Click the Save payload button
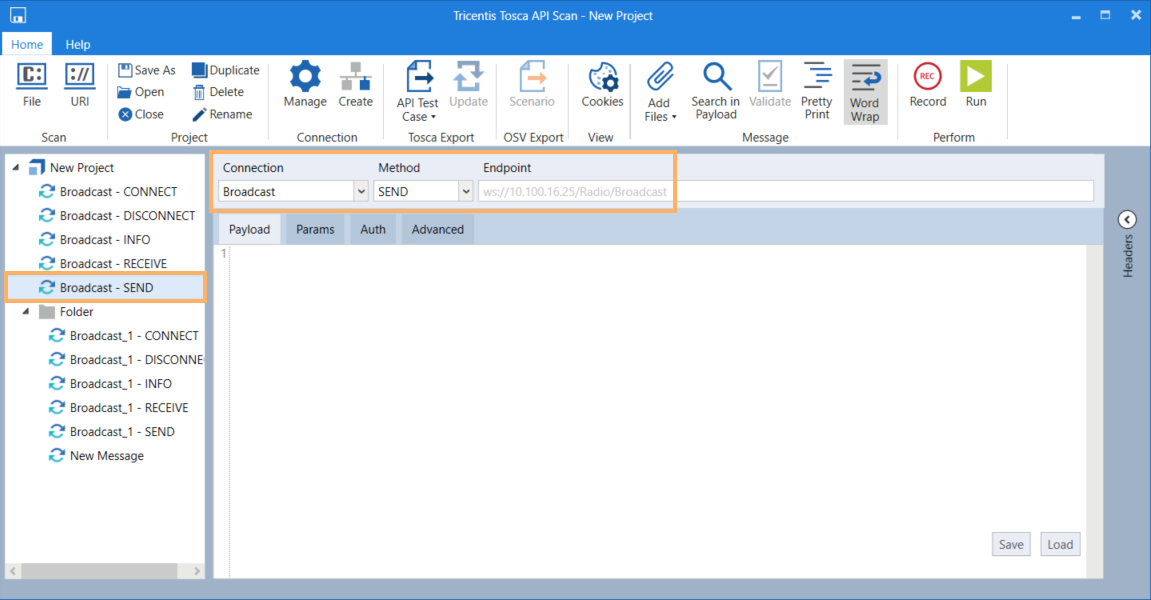 tap(1011, 544)
